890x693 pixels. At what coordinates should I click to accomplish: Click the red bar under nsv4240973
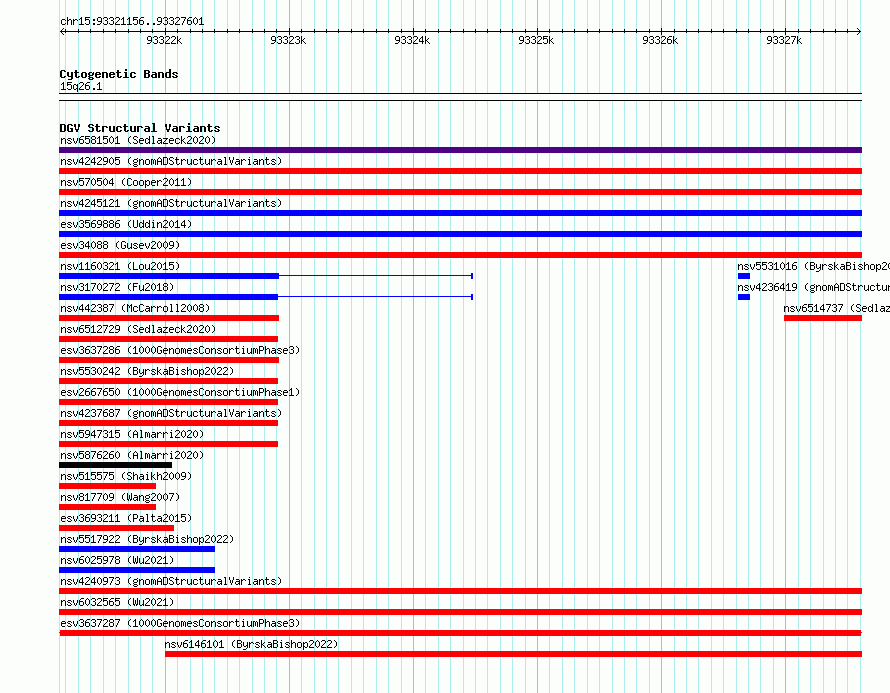[460, 591]
